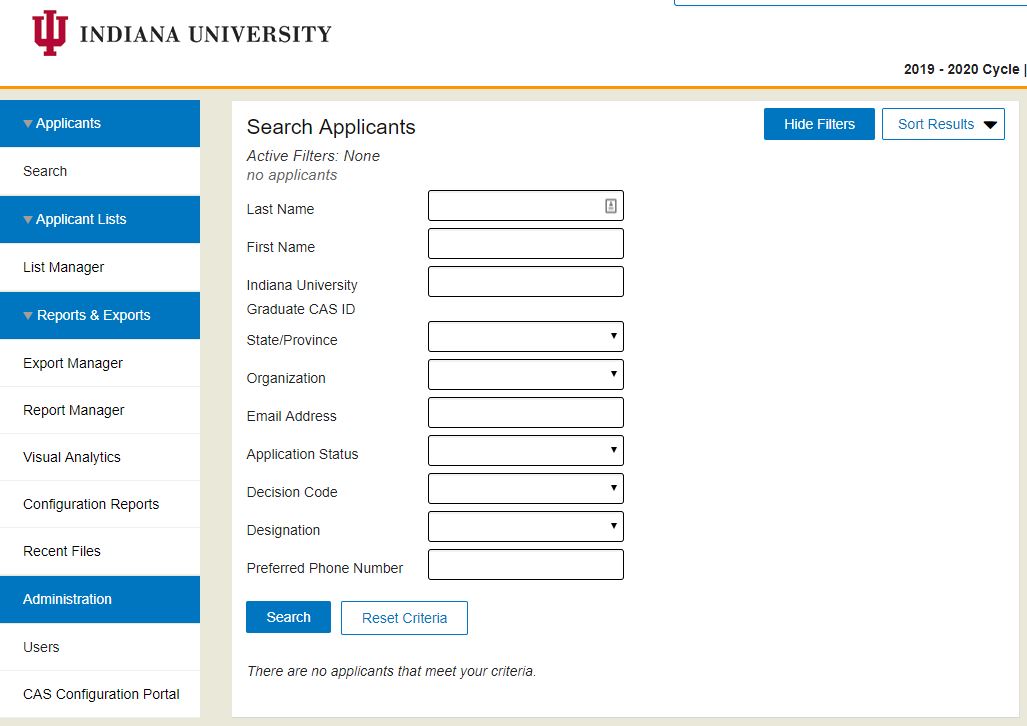Open the Designation dropdown
The height and width of the screenshot is (726, 1027).
pos(526,526)
